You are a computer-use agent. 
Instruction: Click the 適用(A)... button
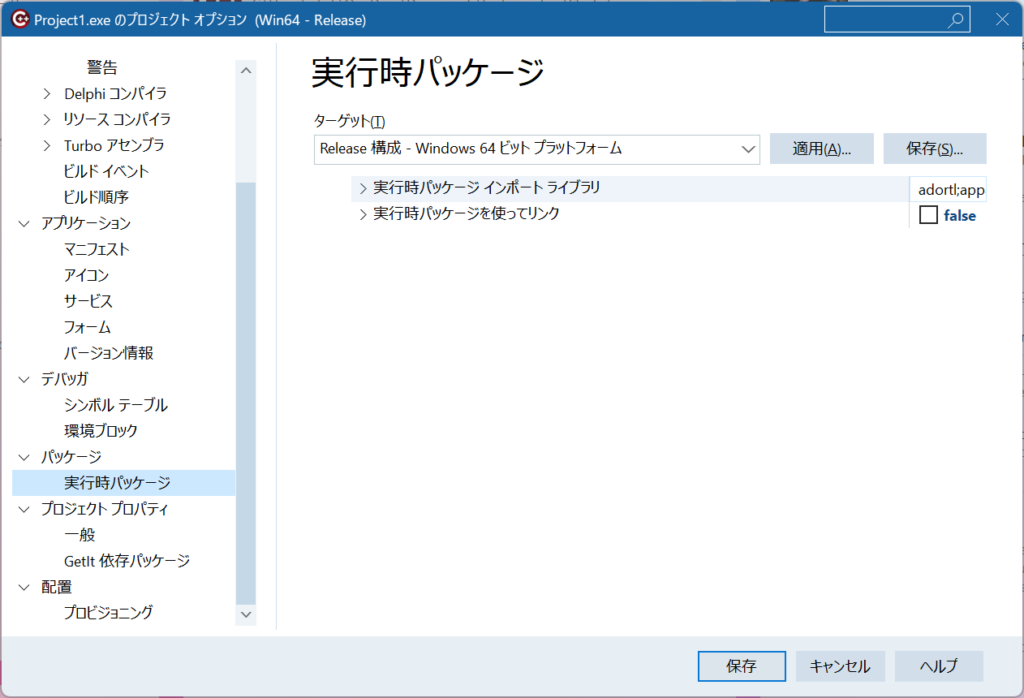point(821,149)
